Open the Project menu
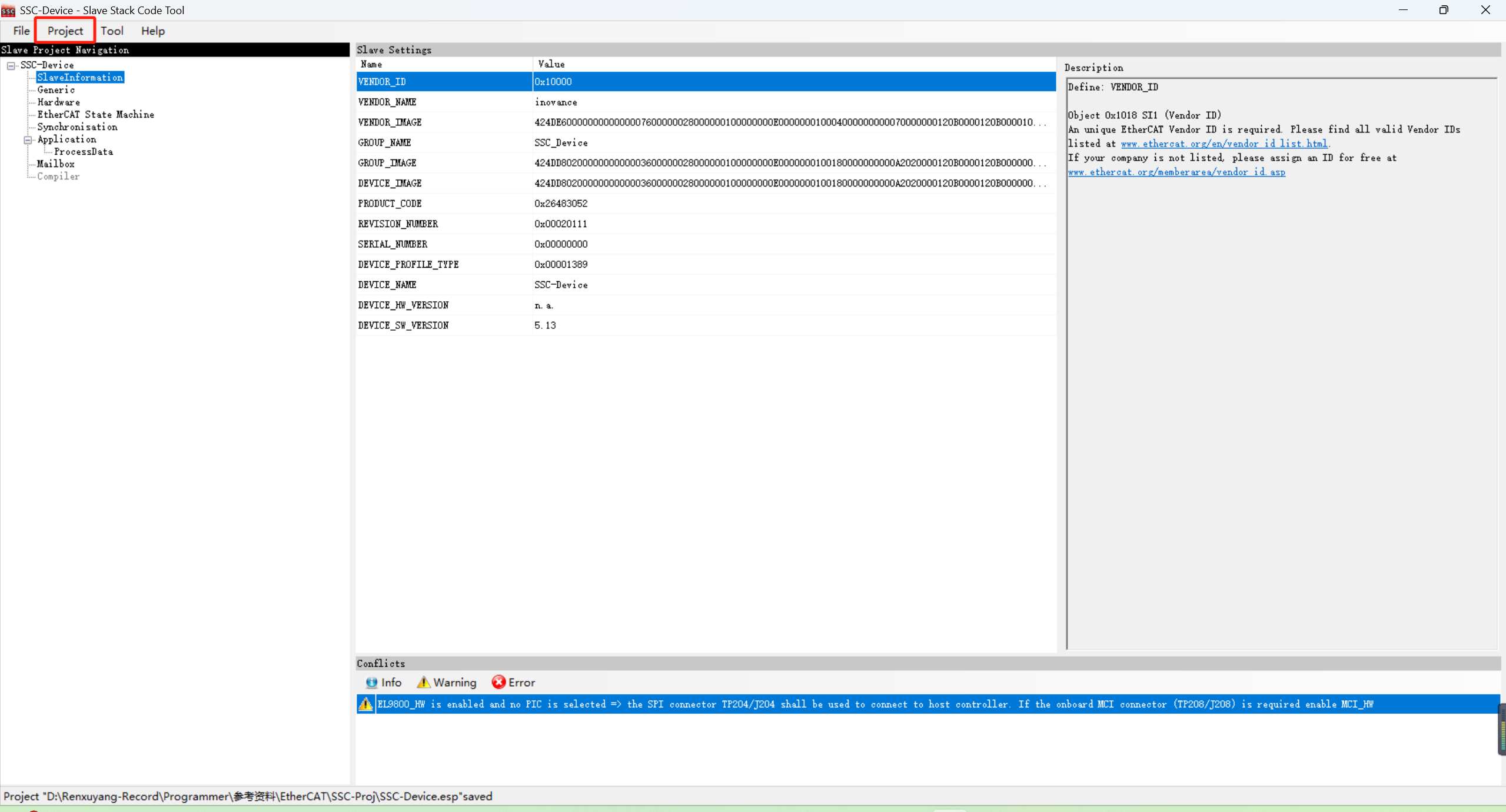 coord(65,31)
